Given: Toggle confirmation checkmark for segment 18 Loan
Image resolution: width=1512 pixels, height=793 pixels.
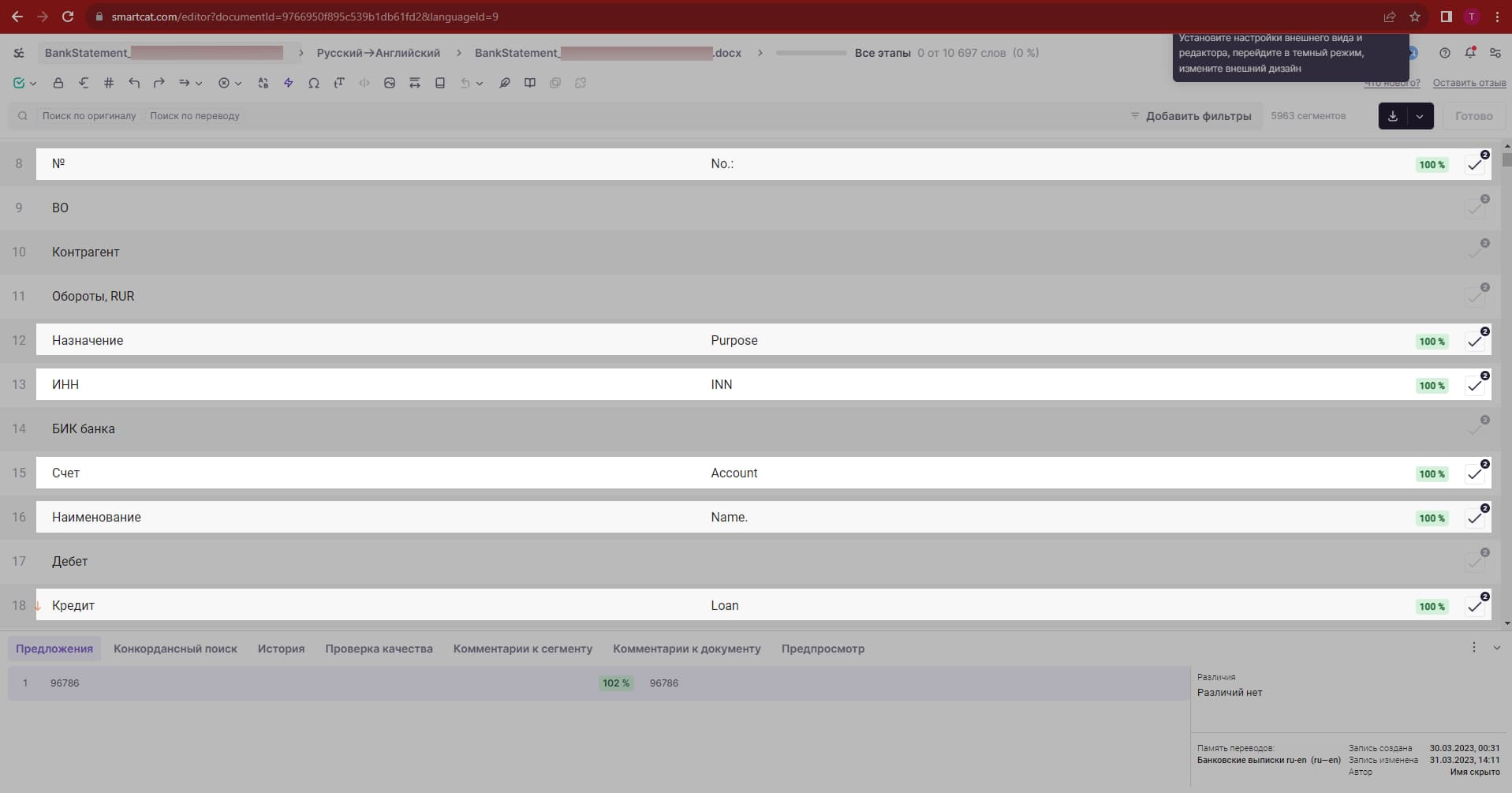Looking at the screenshot, I should click(1474, 607).
